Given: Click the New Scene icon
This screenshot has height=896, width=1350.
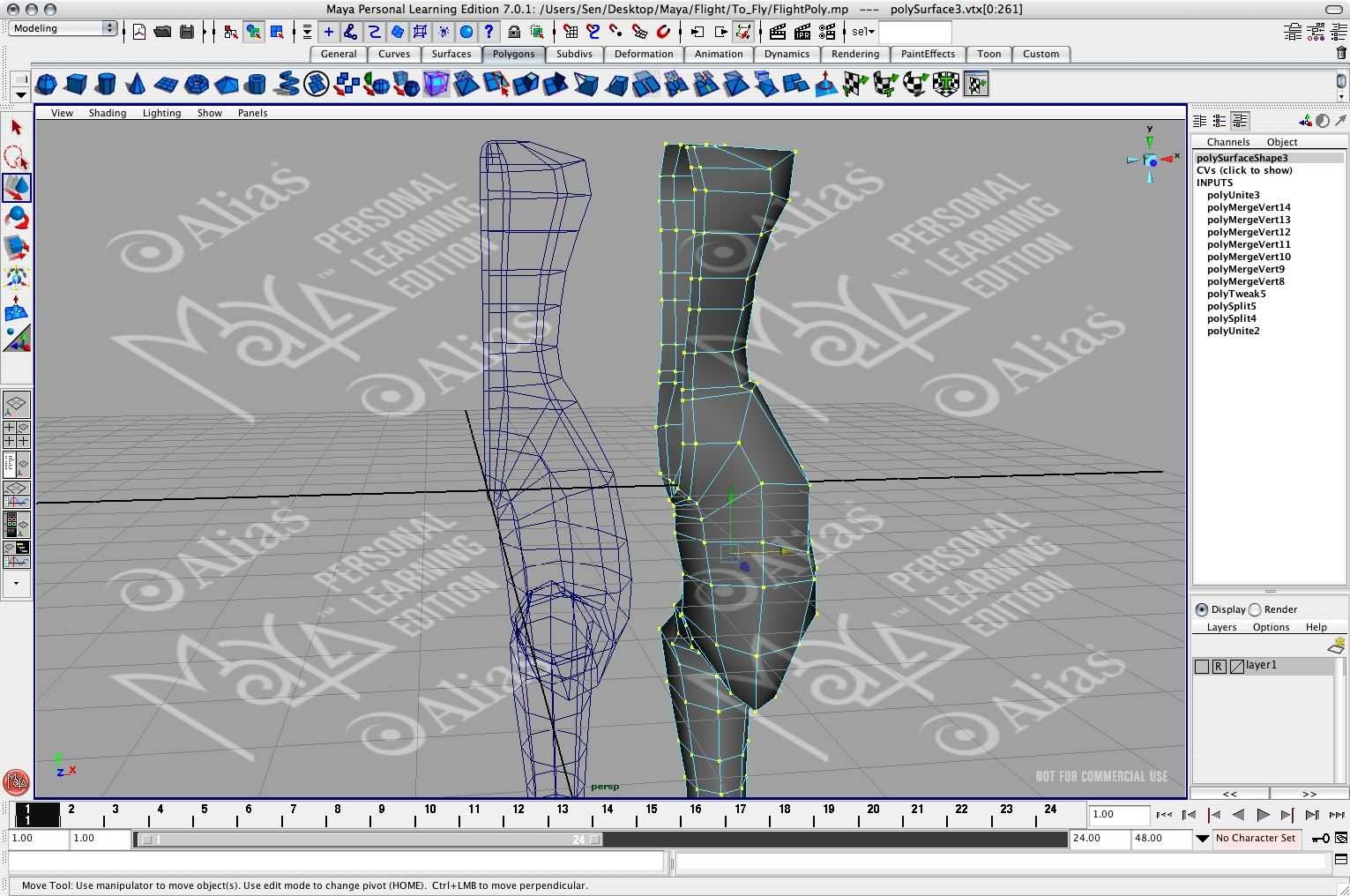Looking at the screenshot, I should [x=139, y=32].
